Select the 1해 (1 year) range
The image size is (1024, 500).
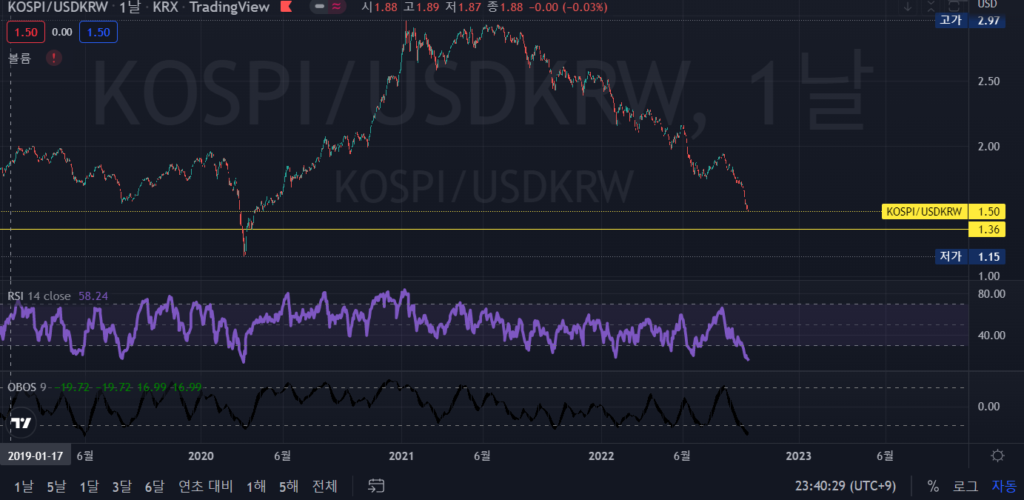[x=256, y=486]
